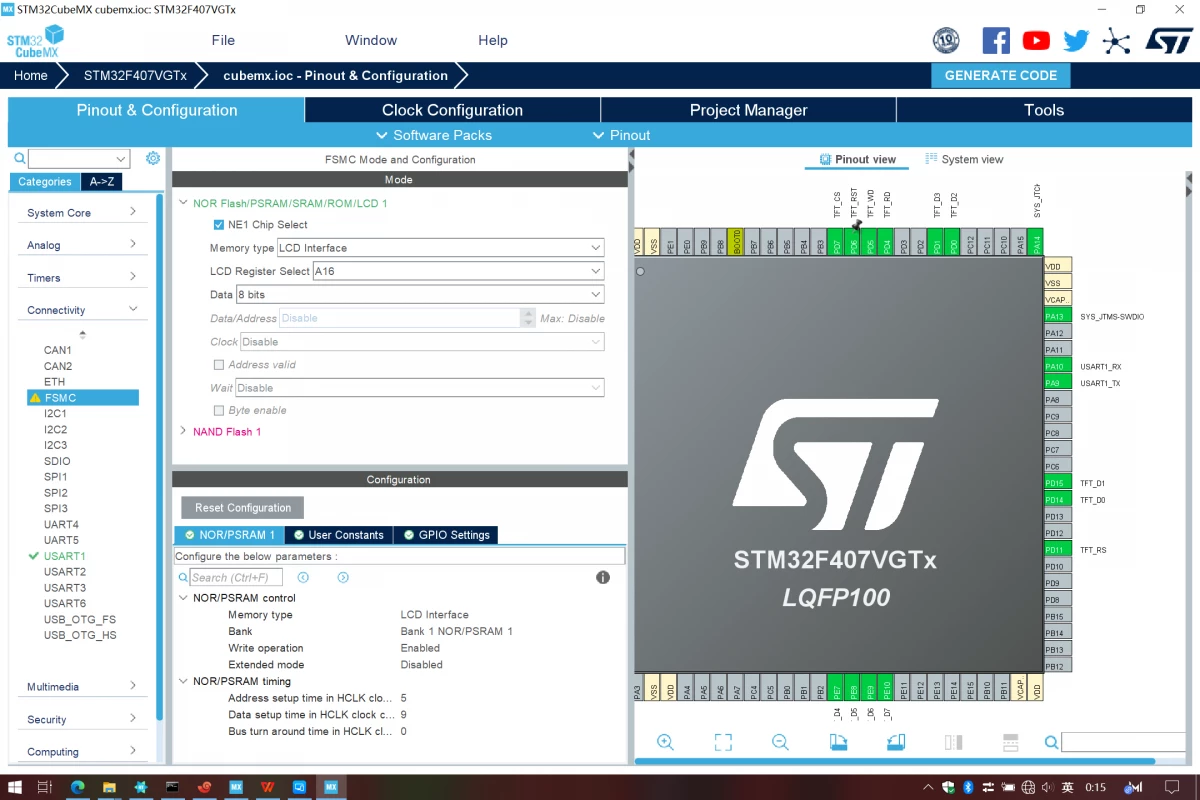Switch to Clock Configuration tab
The image size is (1200, 800).
click(452, 110)
